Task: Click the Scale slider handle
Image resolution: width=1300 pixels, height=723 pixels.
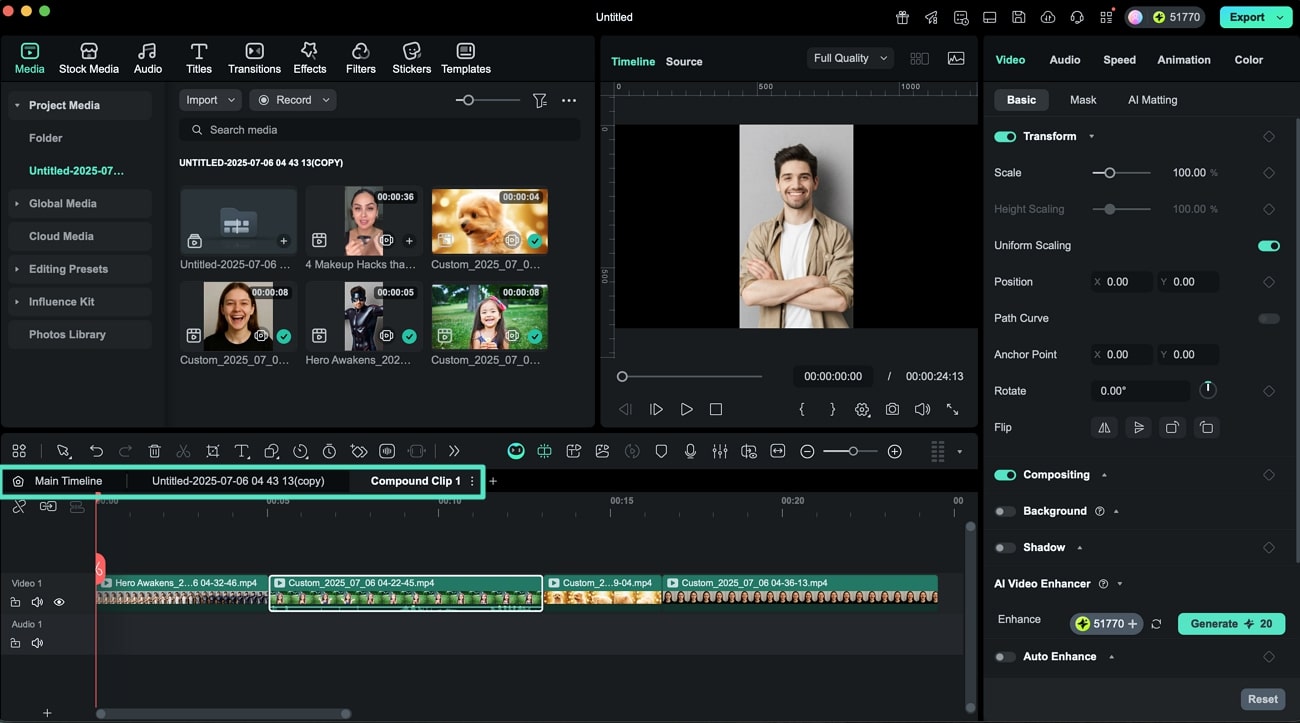Action: (1109, 173)
